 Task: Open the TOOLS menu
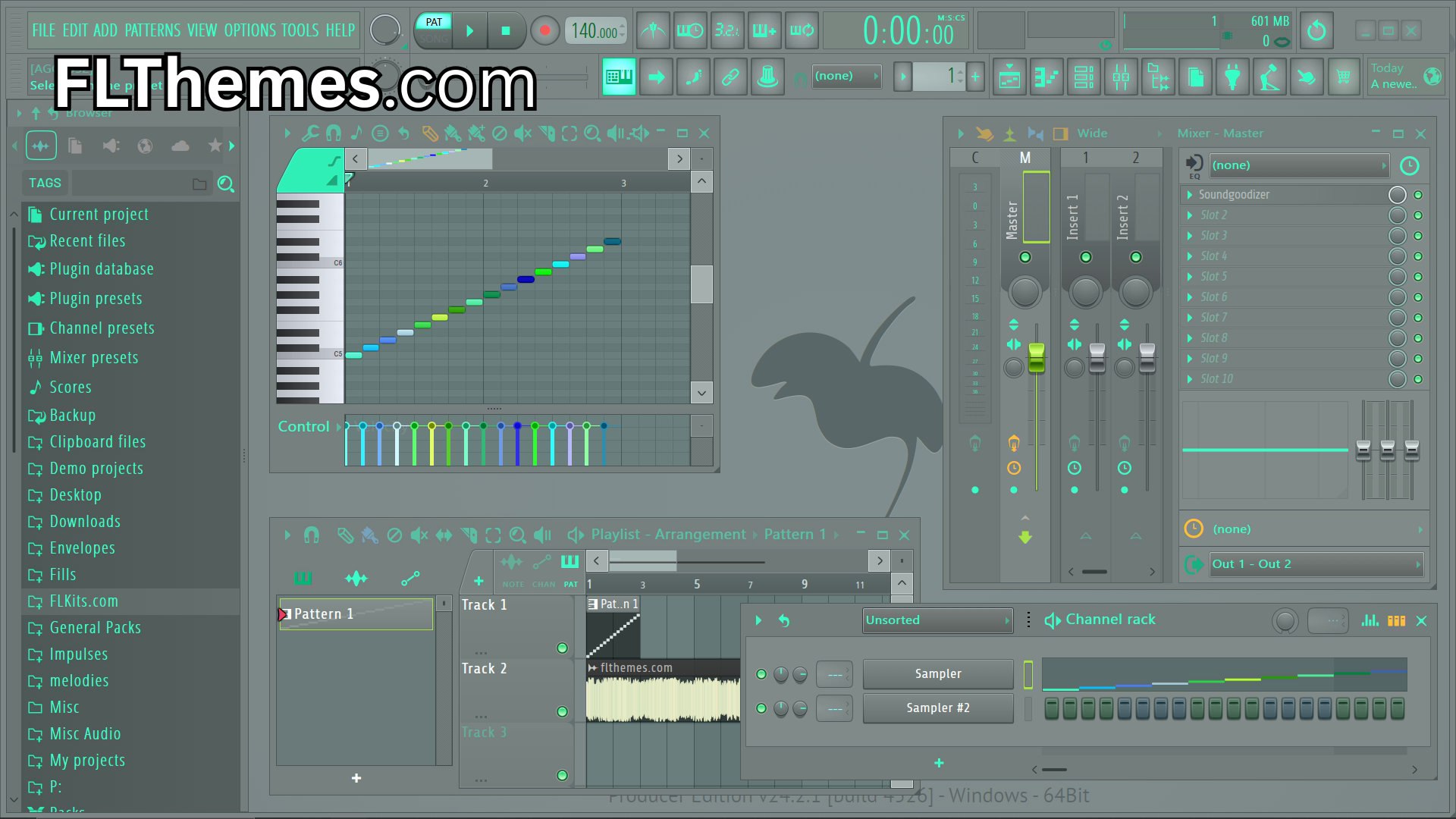pyautogui.click(x=300, y=30)
